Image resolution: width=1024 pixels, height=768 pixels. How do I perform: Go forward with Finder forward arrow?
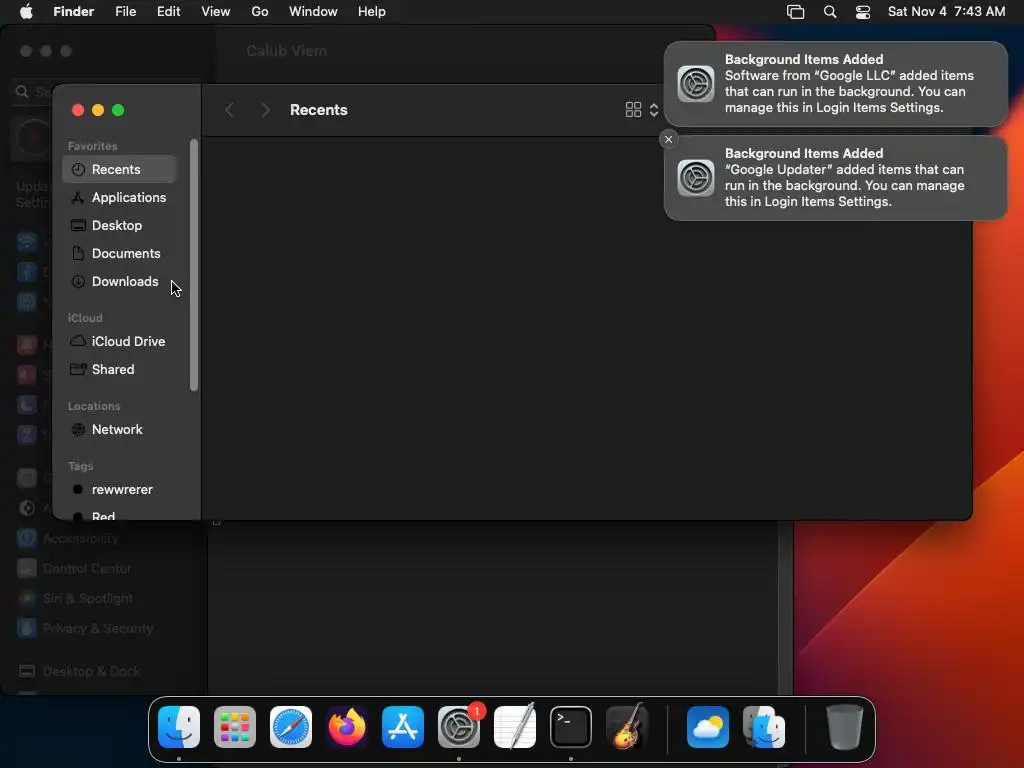(x=265, y=110)
